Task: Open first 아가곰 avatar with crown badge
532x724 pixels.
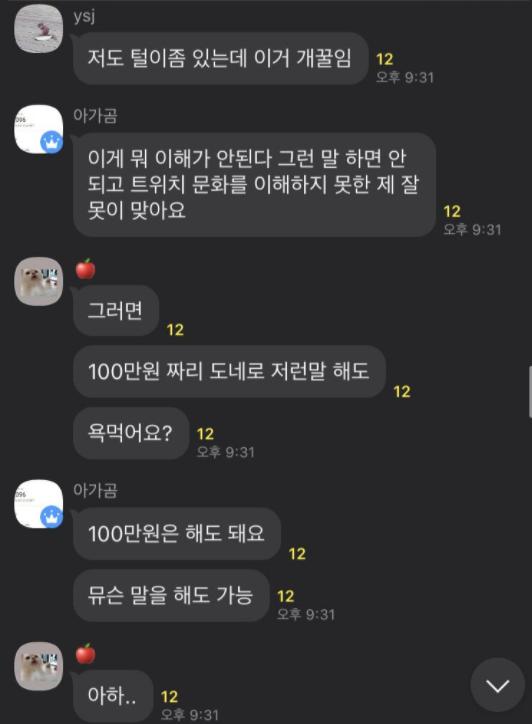Action: [x=39, y=129]
